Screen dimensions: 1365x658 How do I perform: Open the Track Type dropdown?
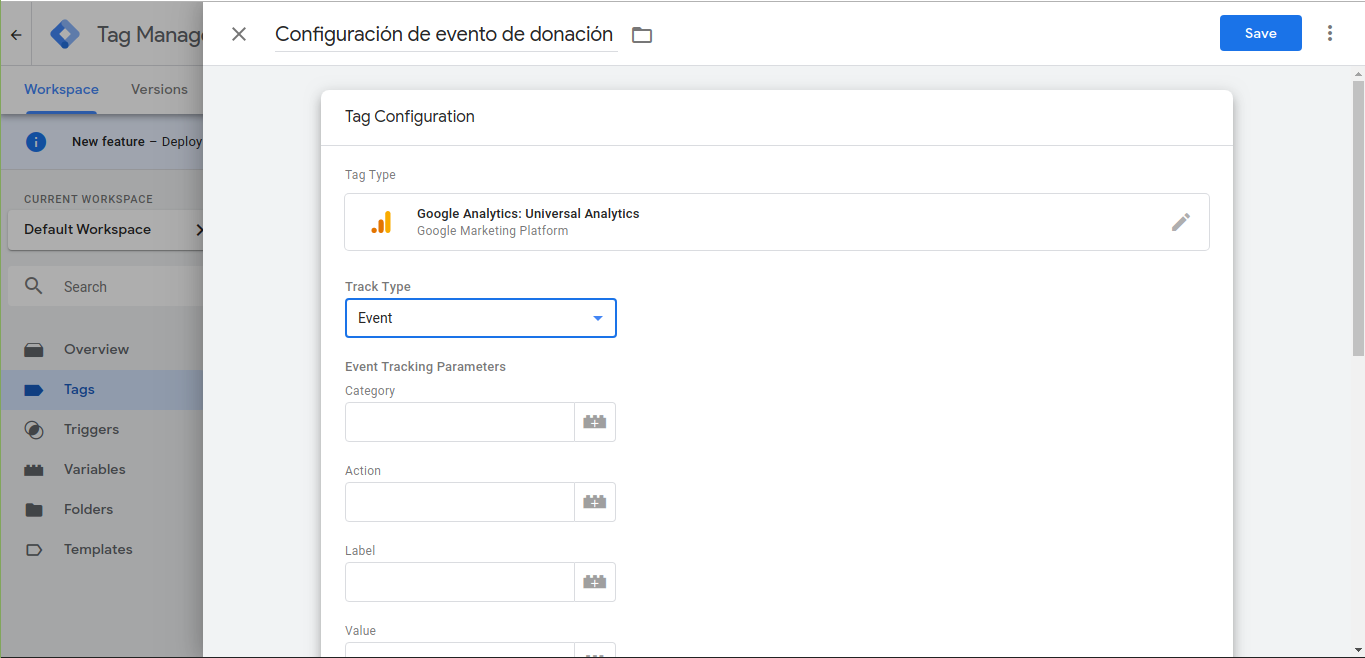(481, 318)
